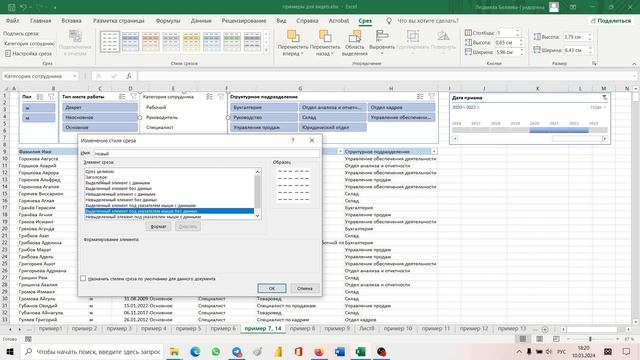The image size is (640, 360).
Task: Open the пример 8 sheet tab
Action: pyautogui.click(x=302, y=329)
